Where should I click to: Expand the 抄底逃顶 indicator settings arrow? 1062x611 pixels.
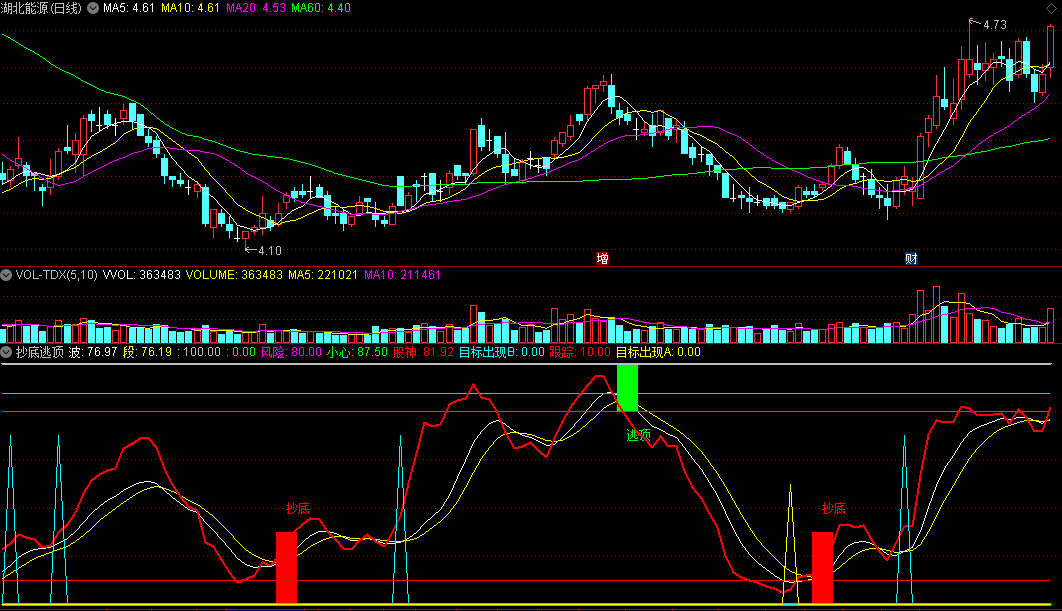tap(6, 352)
